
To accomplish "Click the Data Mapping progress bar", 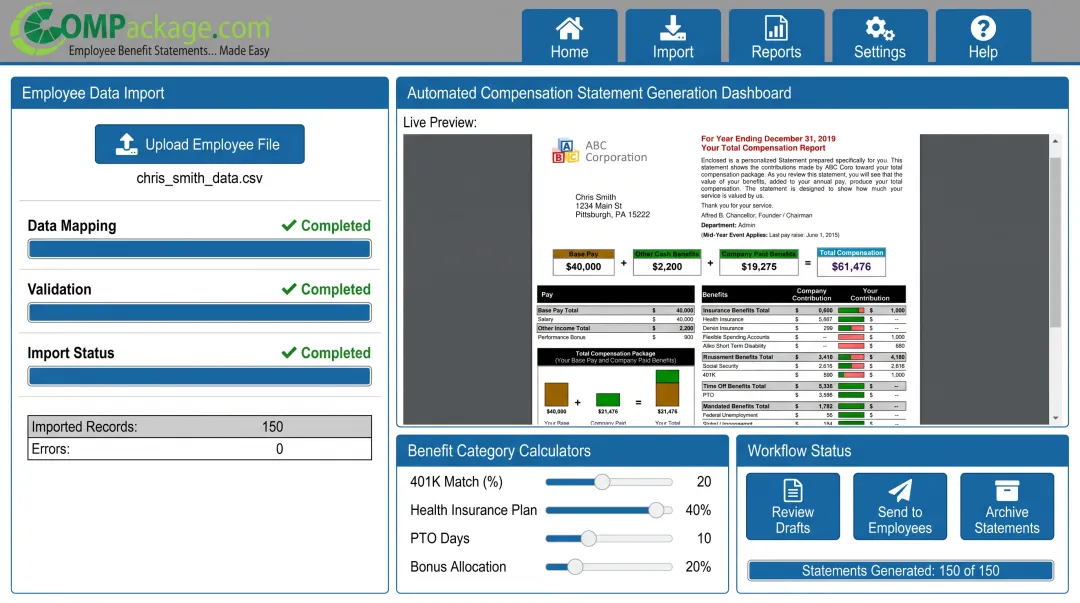I will pyautogui.click(x=200, y=249).
